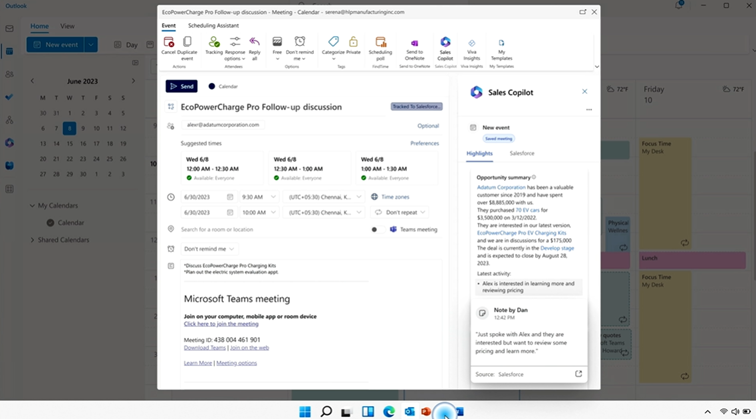
Task: Open Microsoft Edge from taskbar
Action: 389,412
